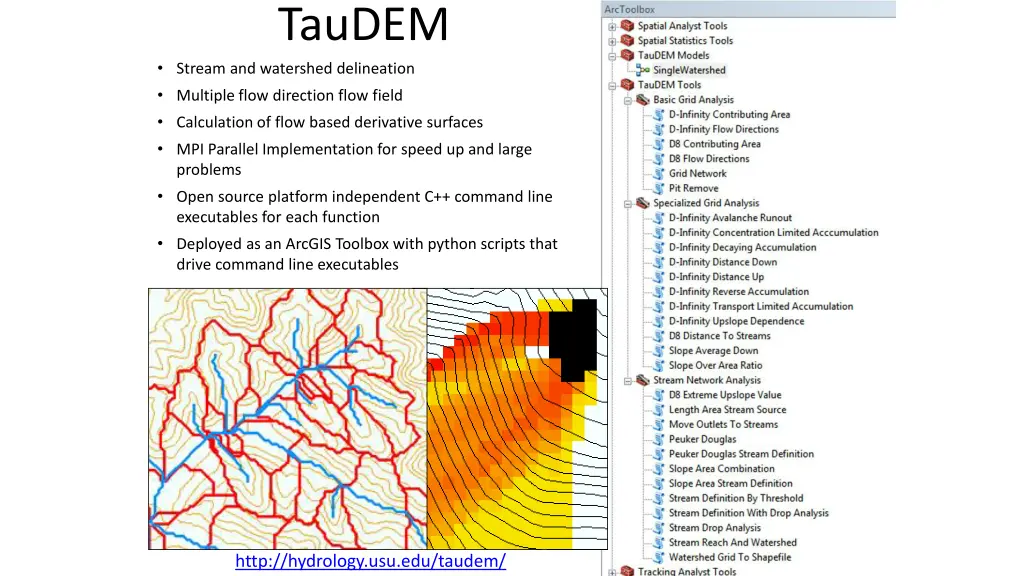
Task: Click the Stream Network Analysis toolset icon
Action: (643, 380)
